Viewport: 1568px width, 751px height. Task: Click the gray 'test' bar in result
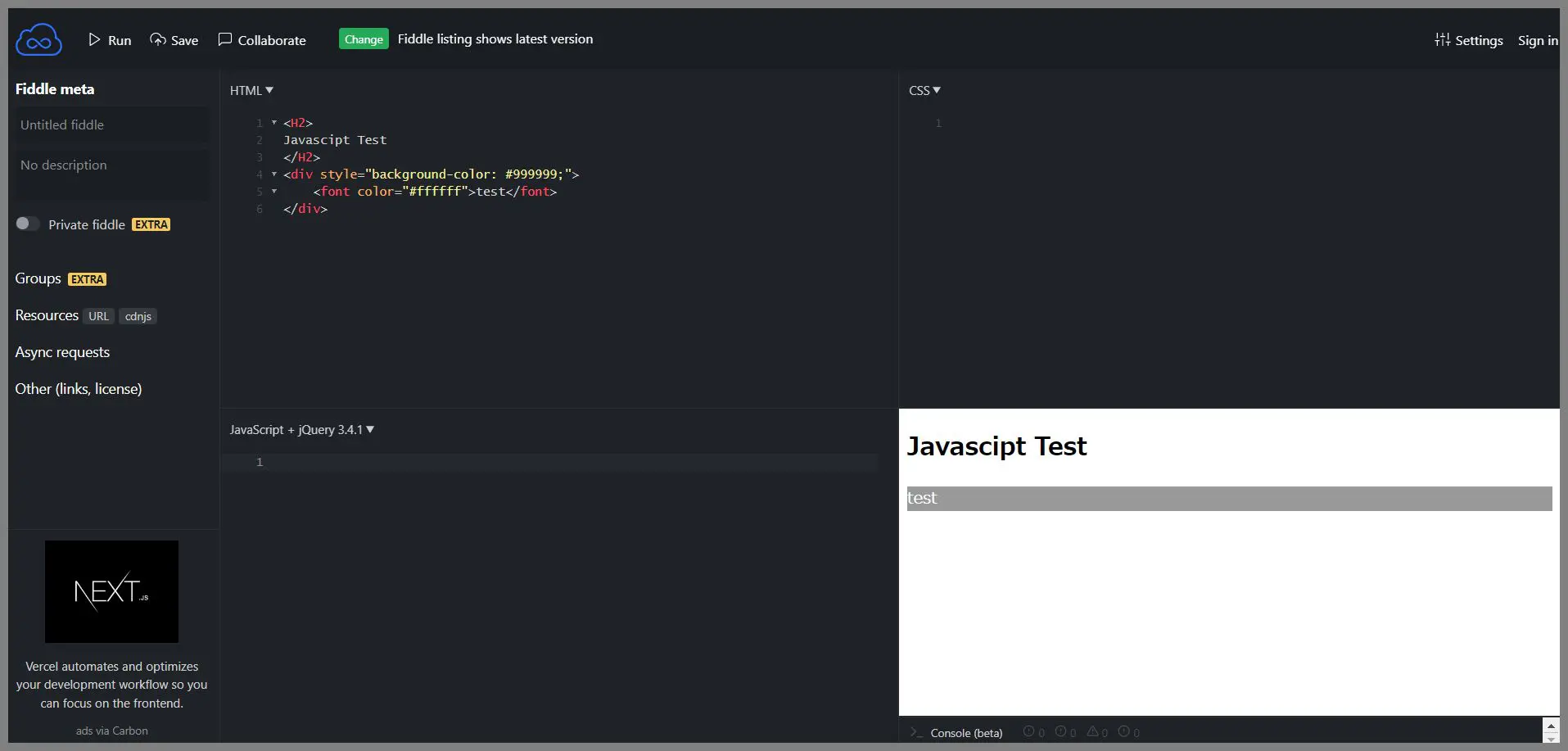click(1229, 498)
